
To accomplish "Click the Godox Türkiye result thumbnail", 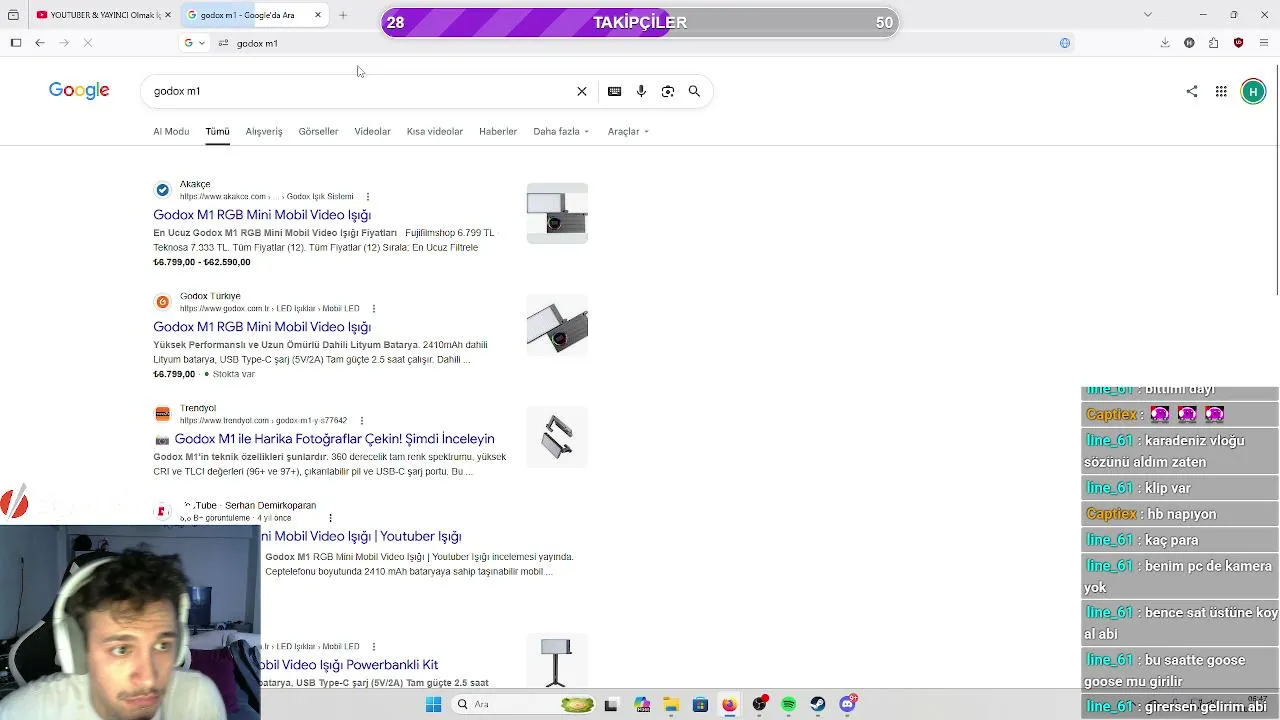I will 557,325.
